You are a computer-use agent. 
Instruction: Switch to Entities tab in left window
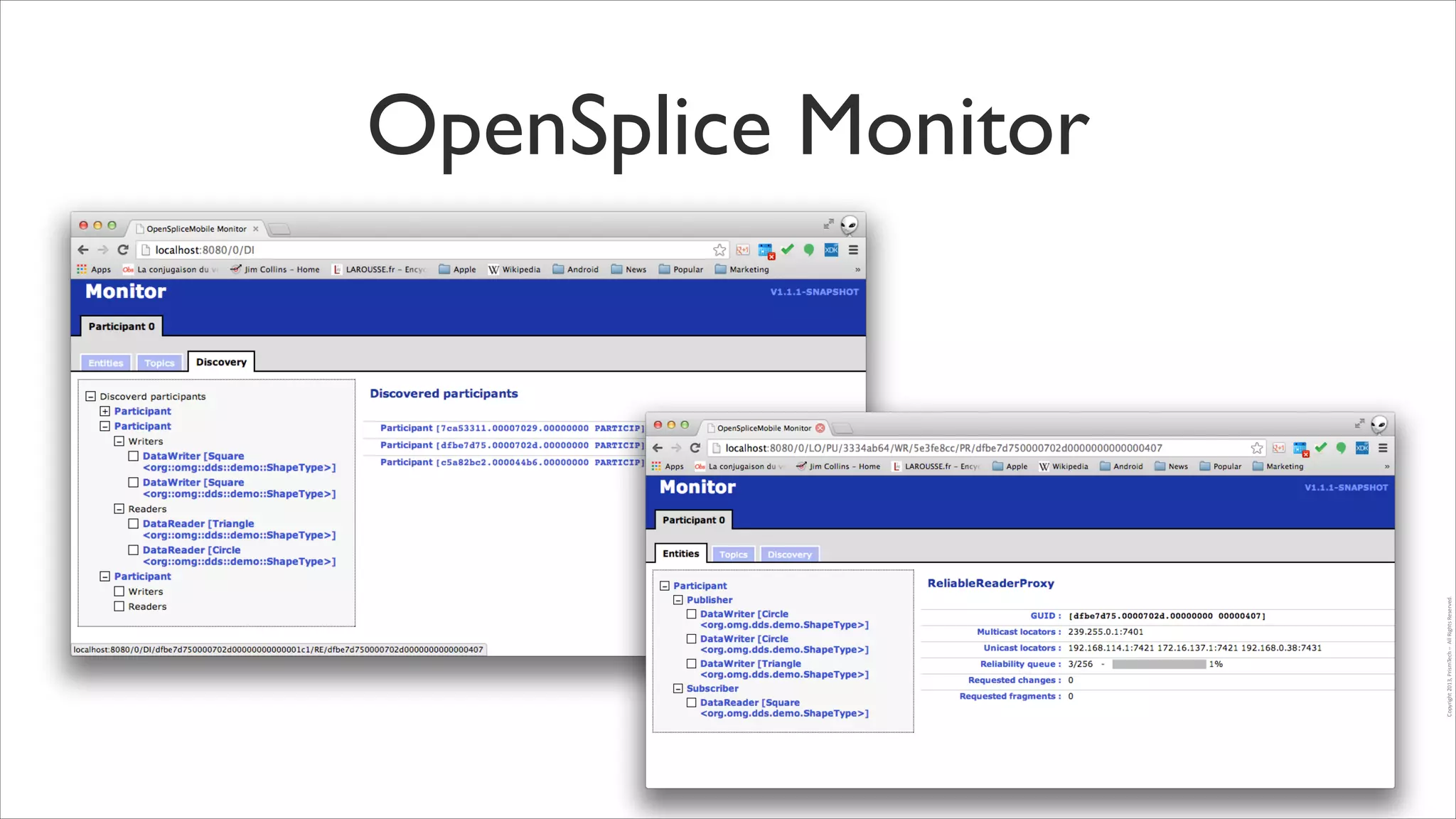[x=106, y=363]
